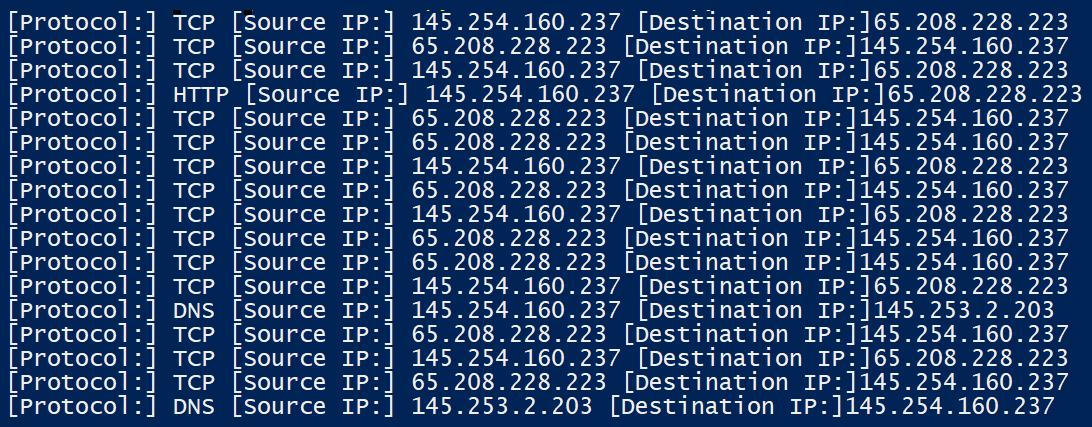Screen dimensions: 1092x427
Task: Click the first DNS protocol entry
Action: pos(194,311)
